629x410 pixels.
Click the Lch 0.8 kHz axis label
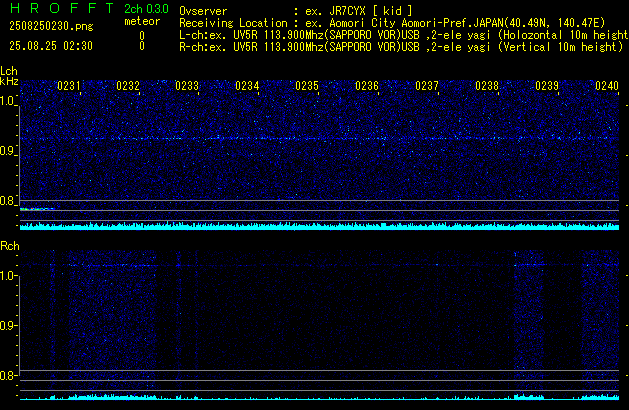pyautogui.click(x=7, y=201)
